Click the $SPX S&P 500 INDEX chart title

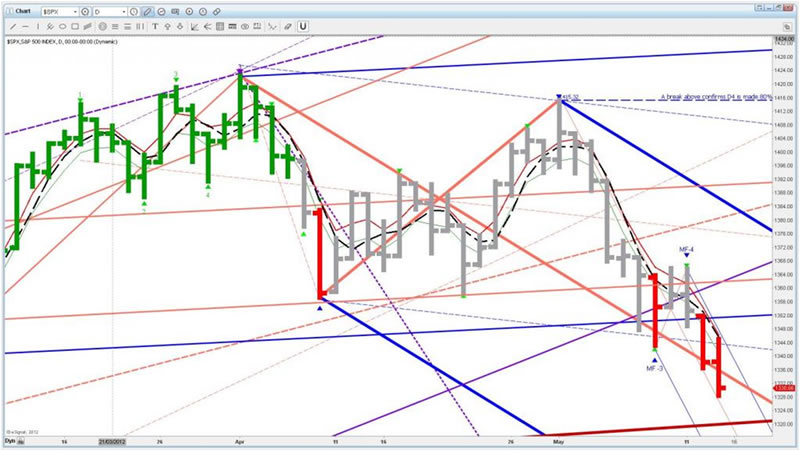click(62, 42)
